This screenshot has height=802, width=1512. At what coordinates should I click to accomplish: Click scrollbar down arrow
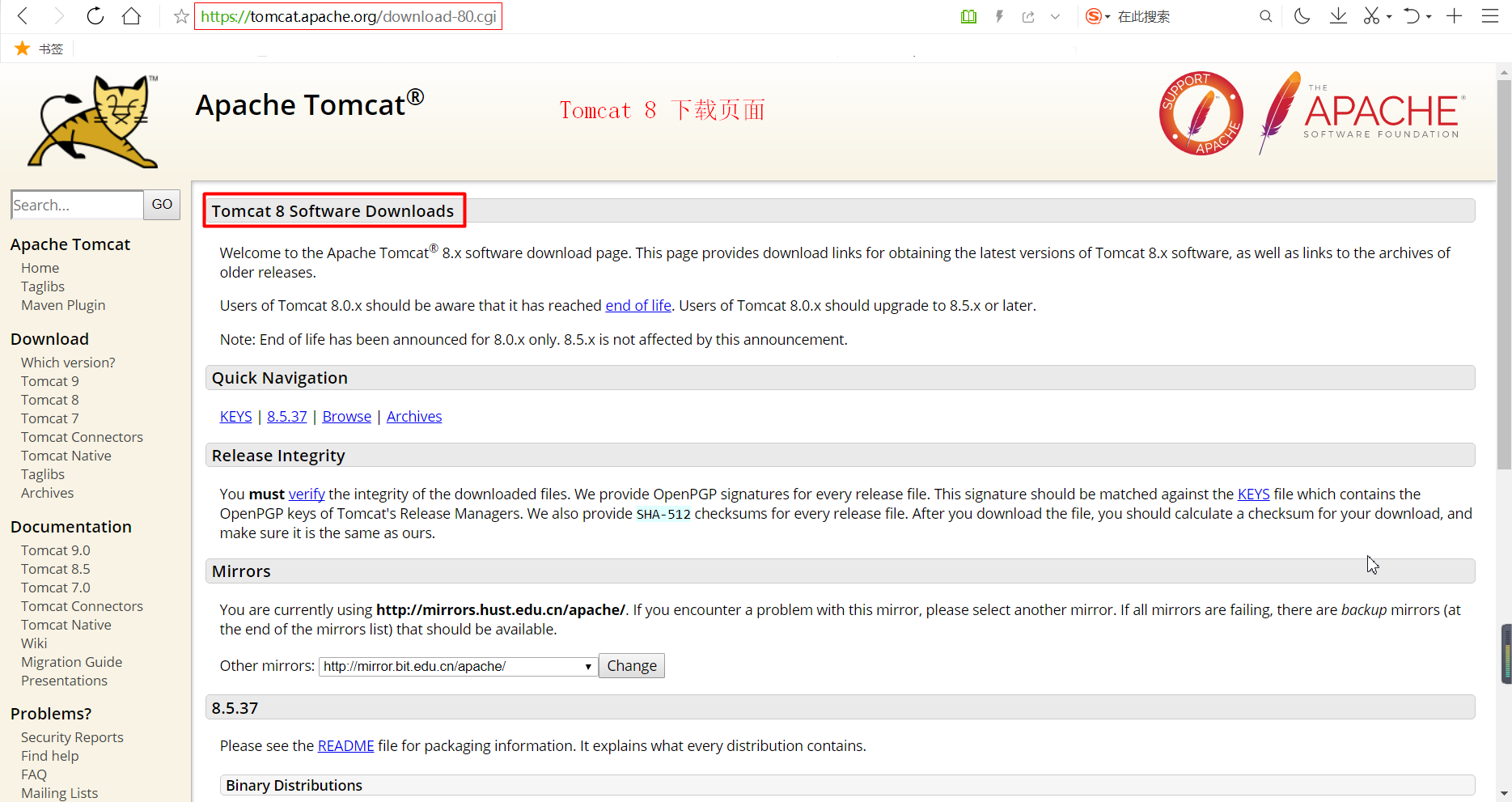coord(1504,794)
